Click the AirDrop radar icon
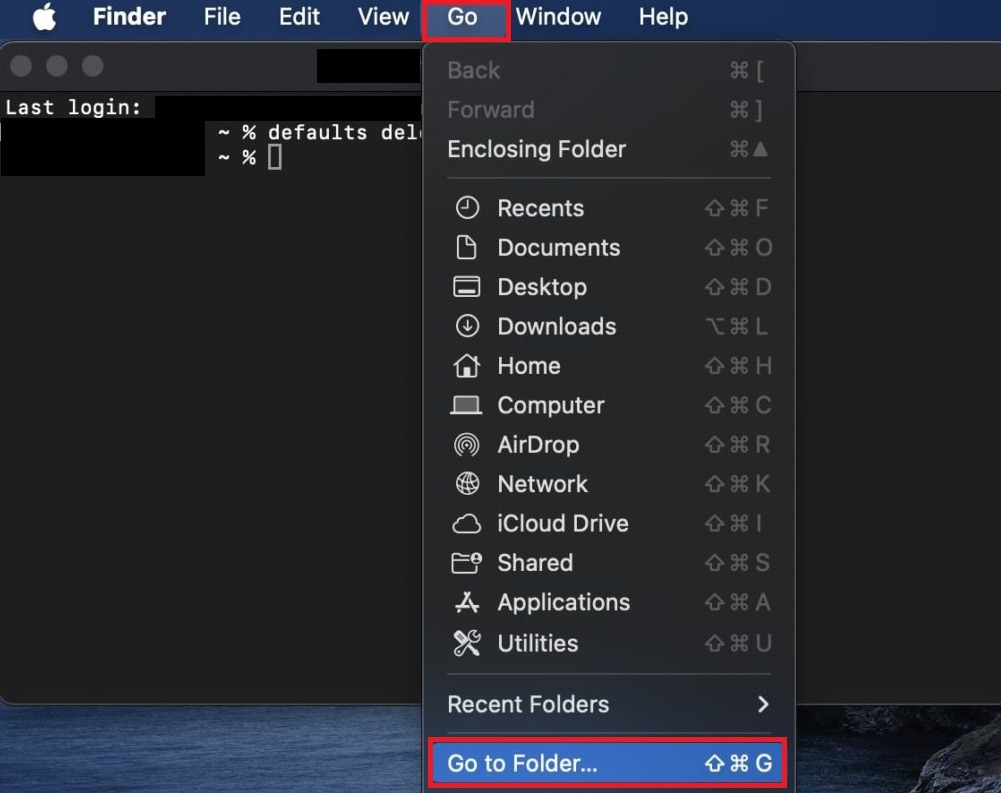This screenshot has height=793, width=1001. click(467, 445)
